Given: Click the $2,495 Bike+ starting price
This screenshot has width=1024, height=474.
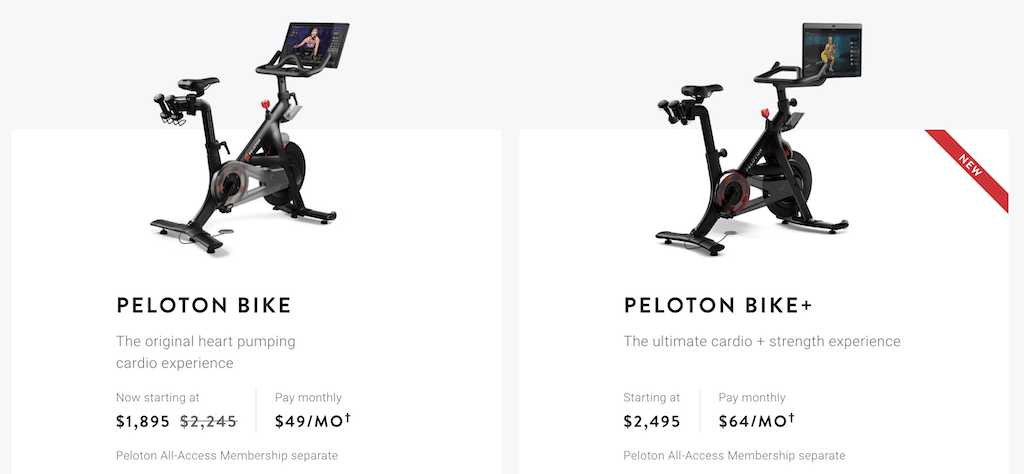Looking at the screenshot, I should point(652,422).
